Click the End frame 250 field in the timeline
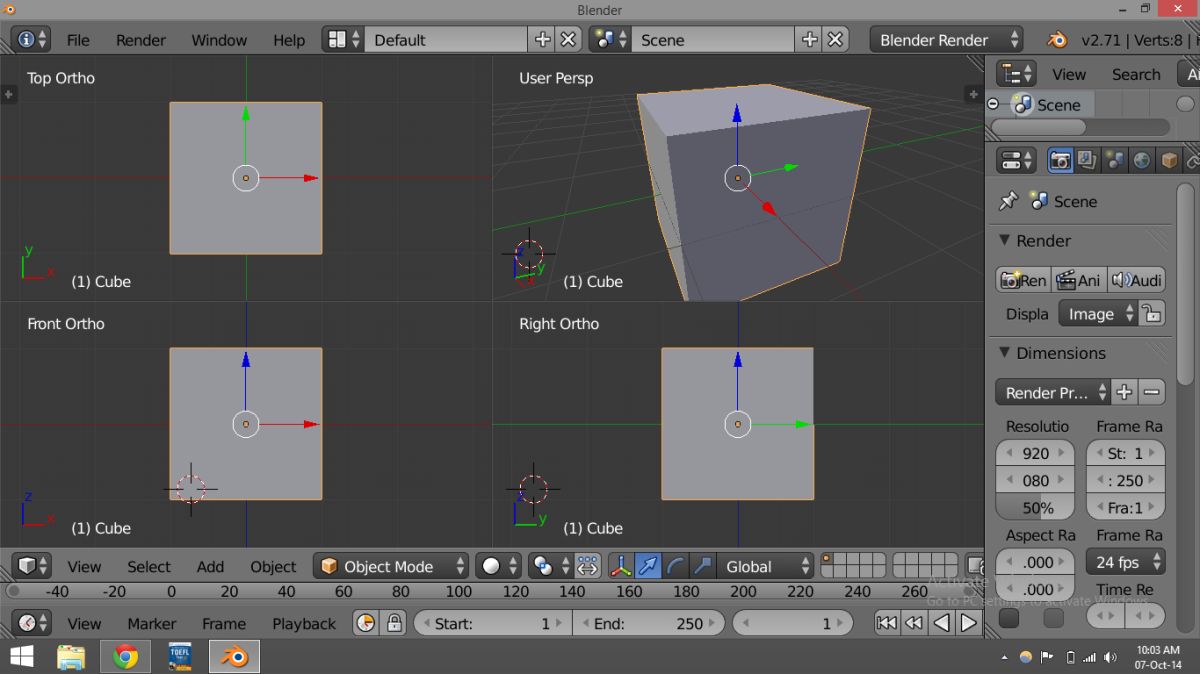Image resolution: width=1200 pixels, height=674 pixels. pyautogui.click(x=647, y=623)
